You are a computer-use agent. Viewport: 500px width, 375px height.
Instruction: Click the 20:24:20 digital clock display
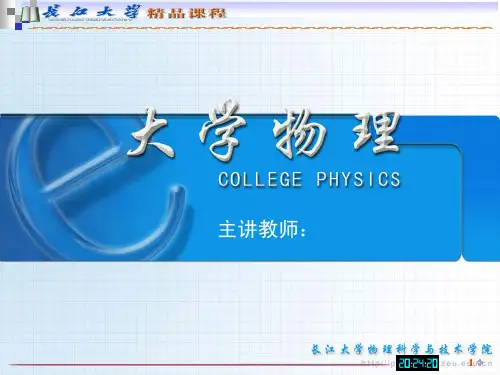pos(417,363)
